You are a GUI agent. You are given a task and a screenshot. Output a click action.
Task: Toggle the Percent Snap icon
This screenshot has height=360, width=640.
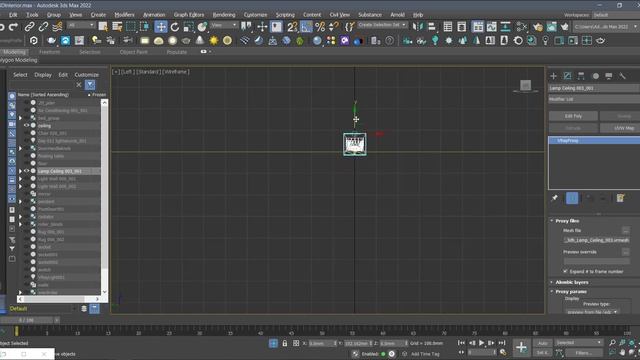tap(320, 27)
